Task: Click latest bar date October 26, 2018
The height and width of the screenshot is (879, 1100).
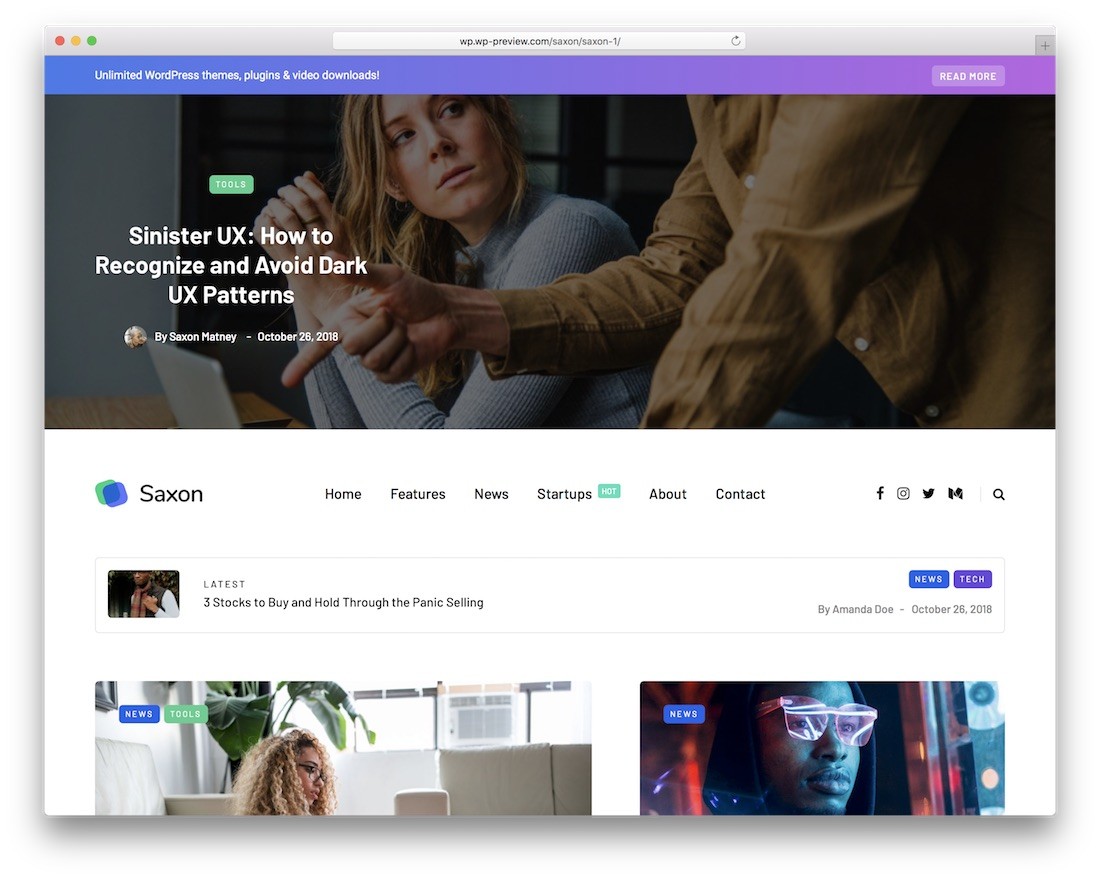Action: (x=951, y=609)
